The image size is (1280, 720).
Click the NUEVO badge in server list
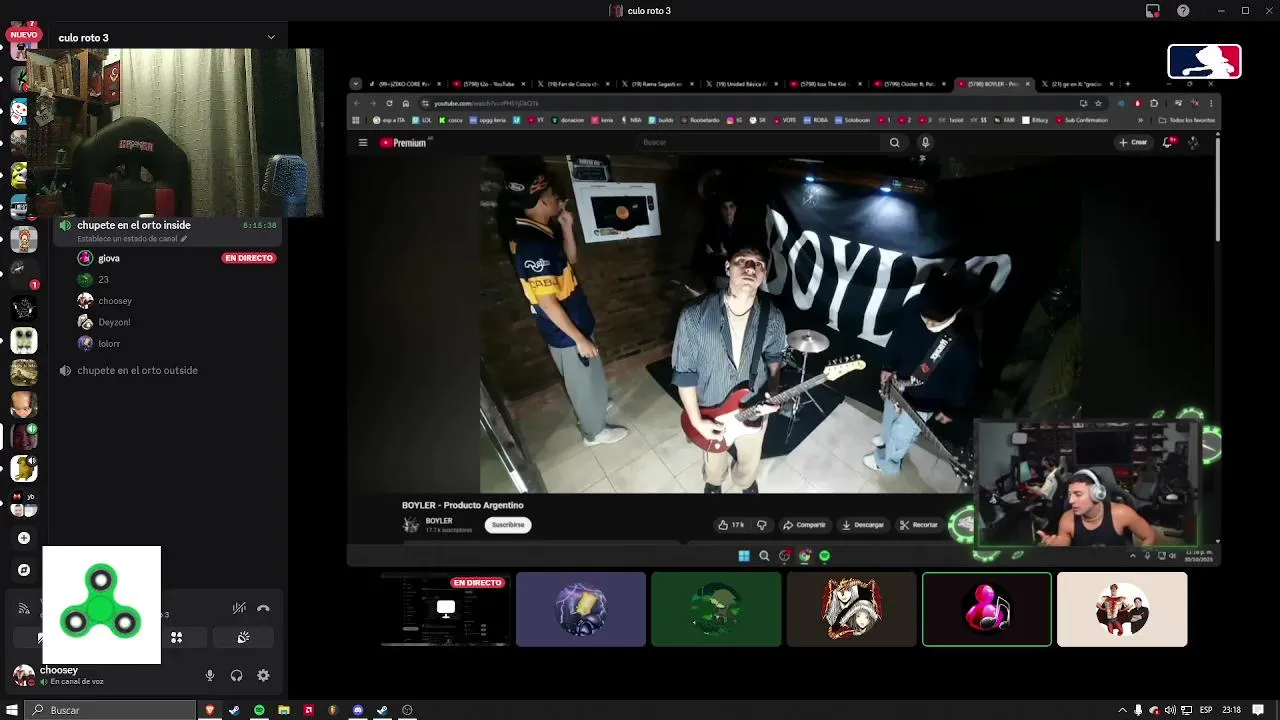pos(23,34)
